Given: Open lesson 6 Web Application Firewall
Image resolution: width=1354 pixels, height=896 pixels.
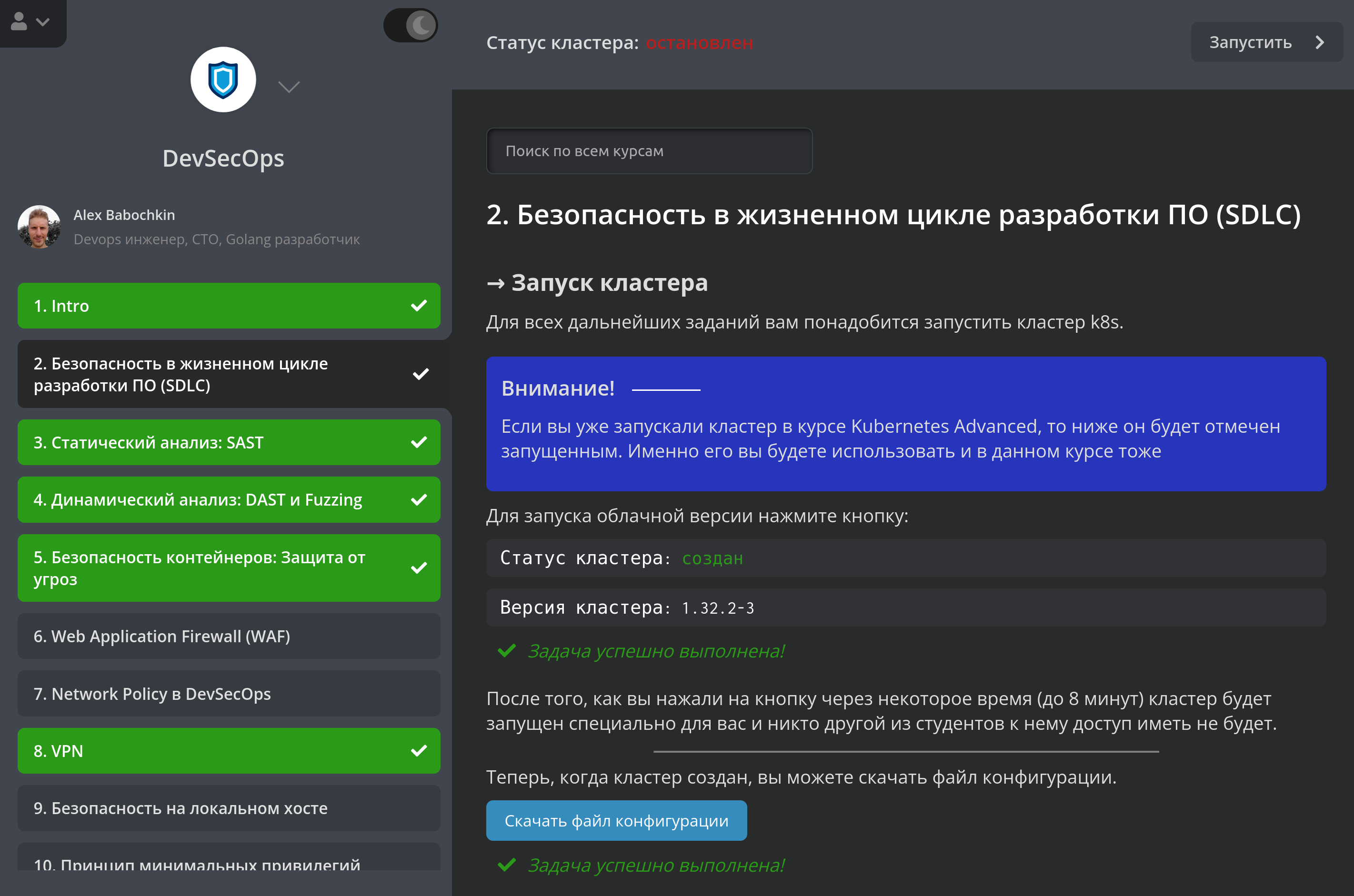Looking at the screenshot, I should pos(229,636).
